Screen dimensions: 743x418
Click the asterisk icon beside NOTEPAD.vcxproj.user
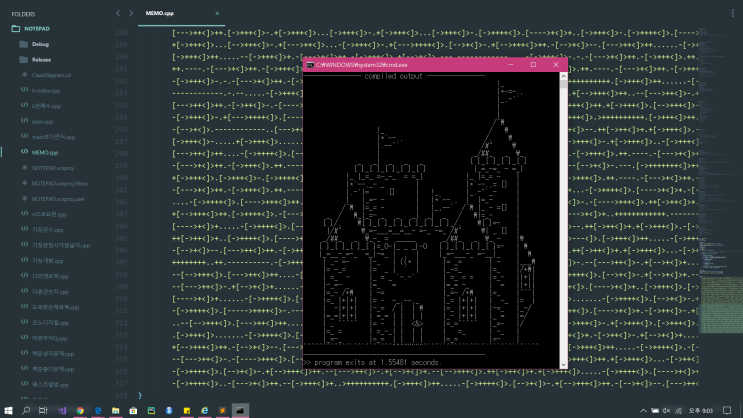(x=24, y=199)
